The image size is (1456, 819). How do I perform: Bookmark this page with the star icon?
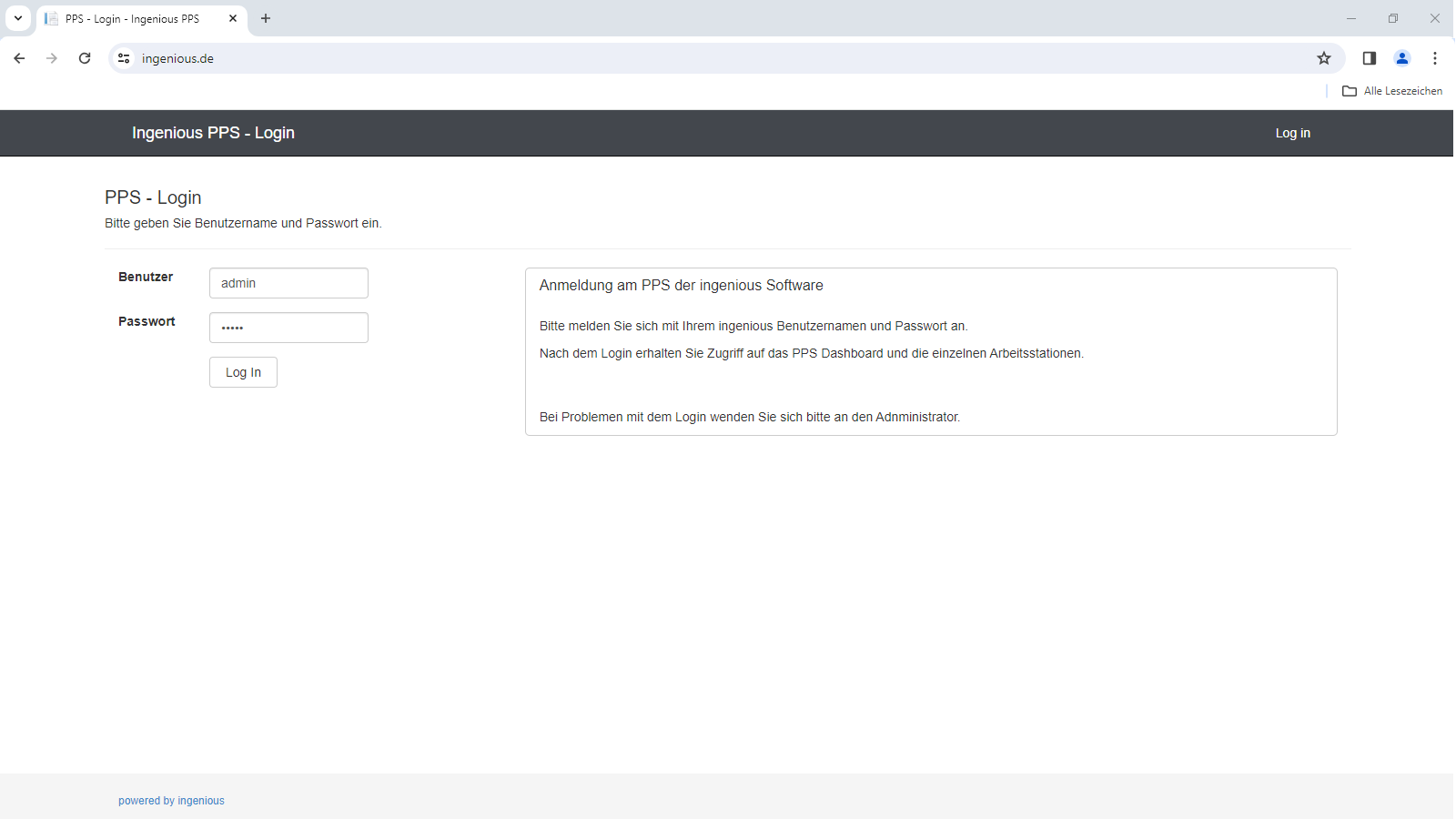[x=1324, y=58]
